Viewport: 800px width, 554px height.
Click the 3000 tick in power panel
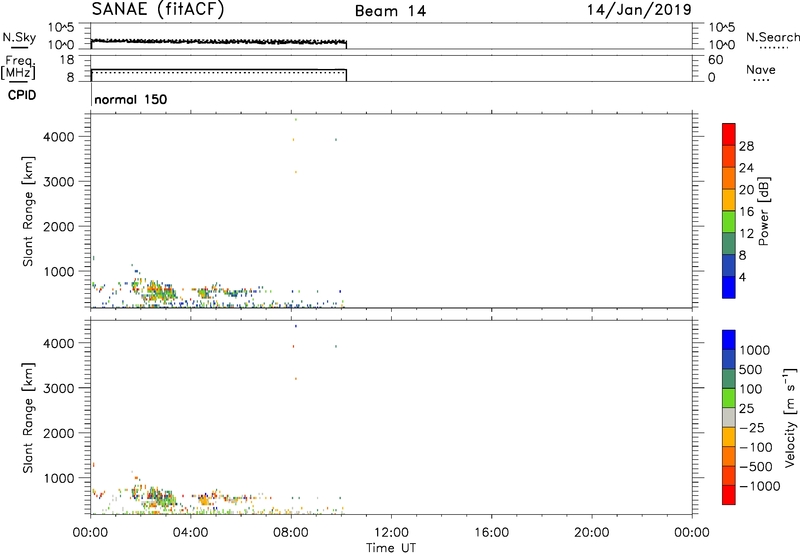click(58, 182)
